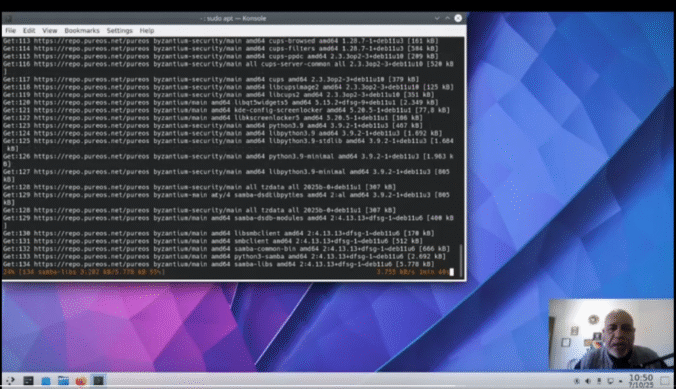Click the Get:122 libkscreenlocker5 line
Screen dimensions: 676x389
tap(213, 118)
